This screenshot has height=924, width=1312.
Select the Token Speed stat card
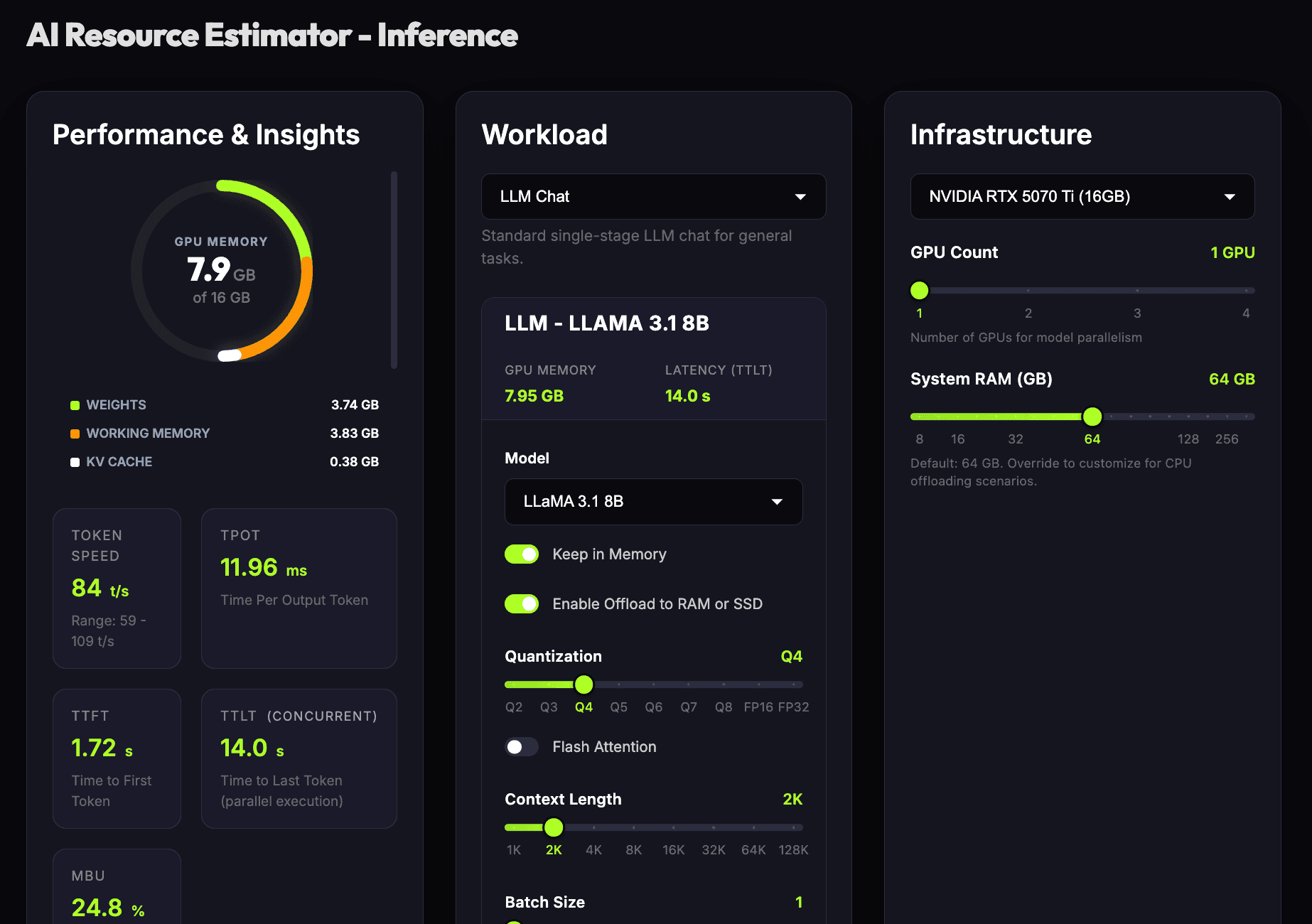[x=117, y=589]
